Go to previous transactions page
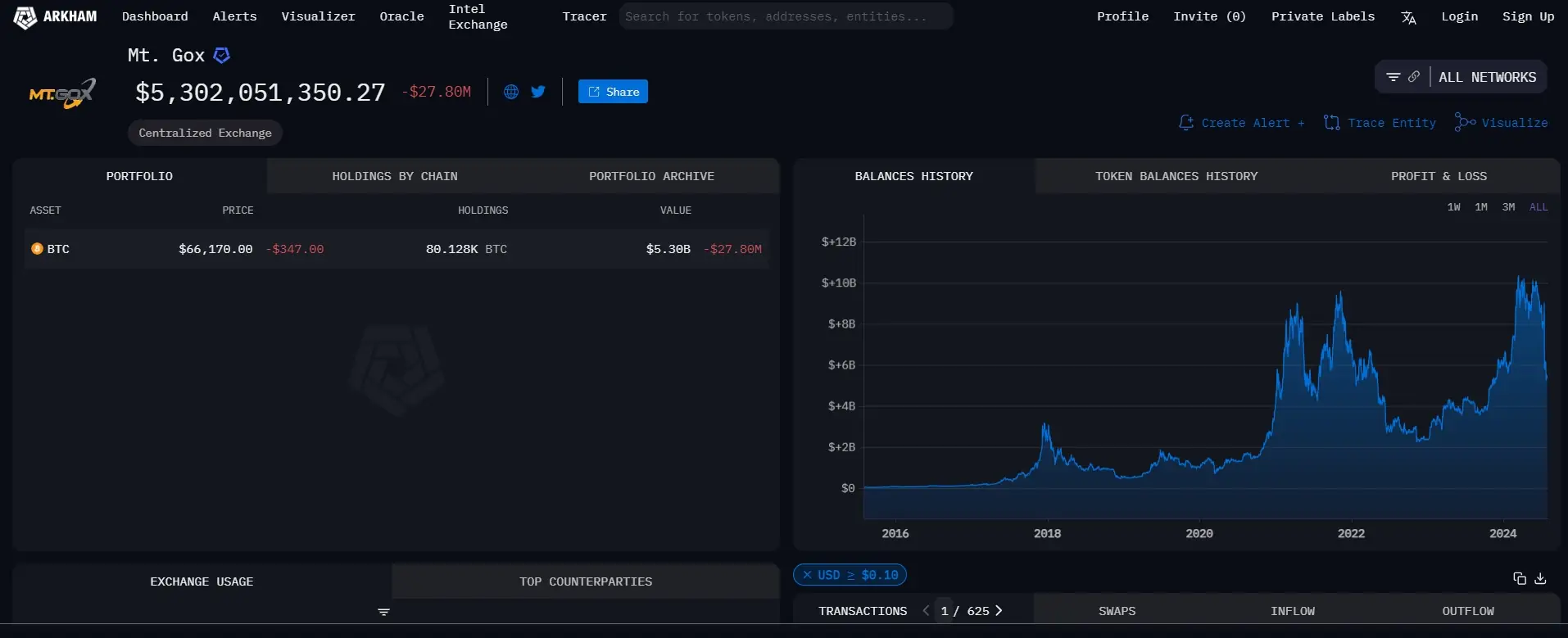 click(x=926, y=611)
